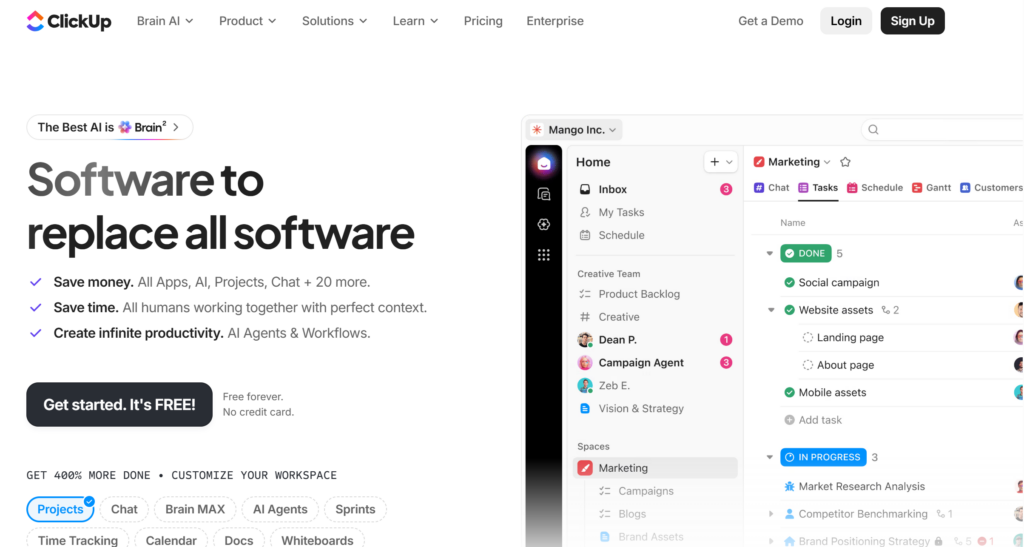The image size is (1024, 547).
Task: Select the chat bubbles icon in black sidebar
Action: pyautogui.click(x=544, y=194)
